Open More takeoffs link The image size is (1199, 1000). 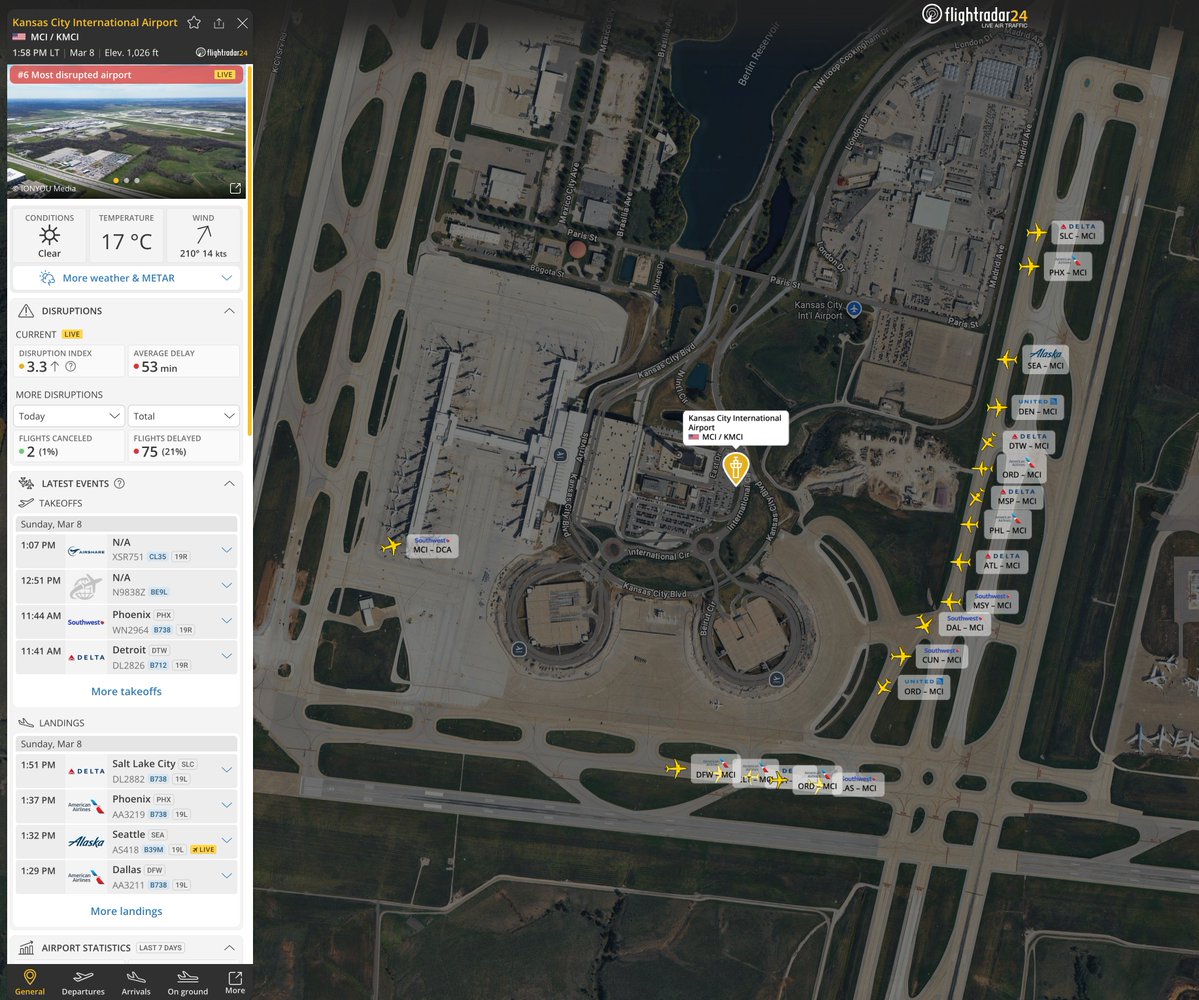click(x=126, y=691)
